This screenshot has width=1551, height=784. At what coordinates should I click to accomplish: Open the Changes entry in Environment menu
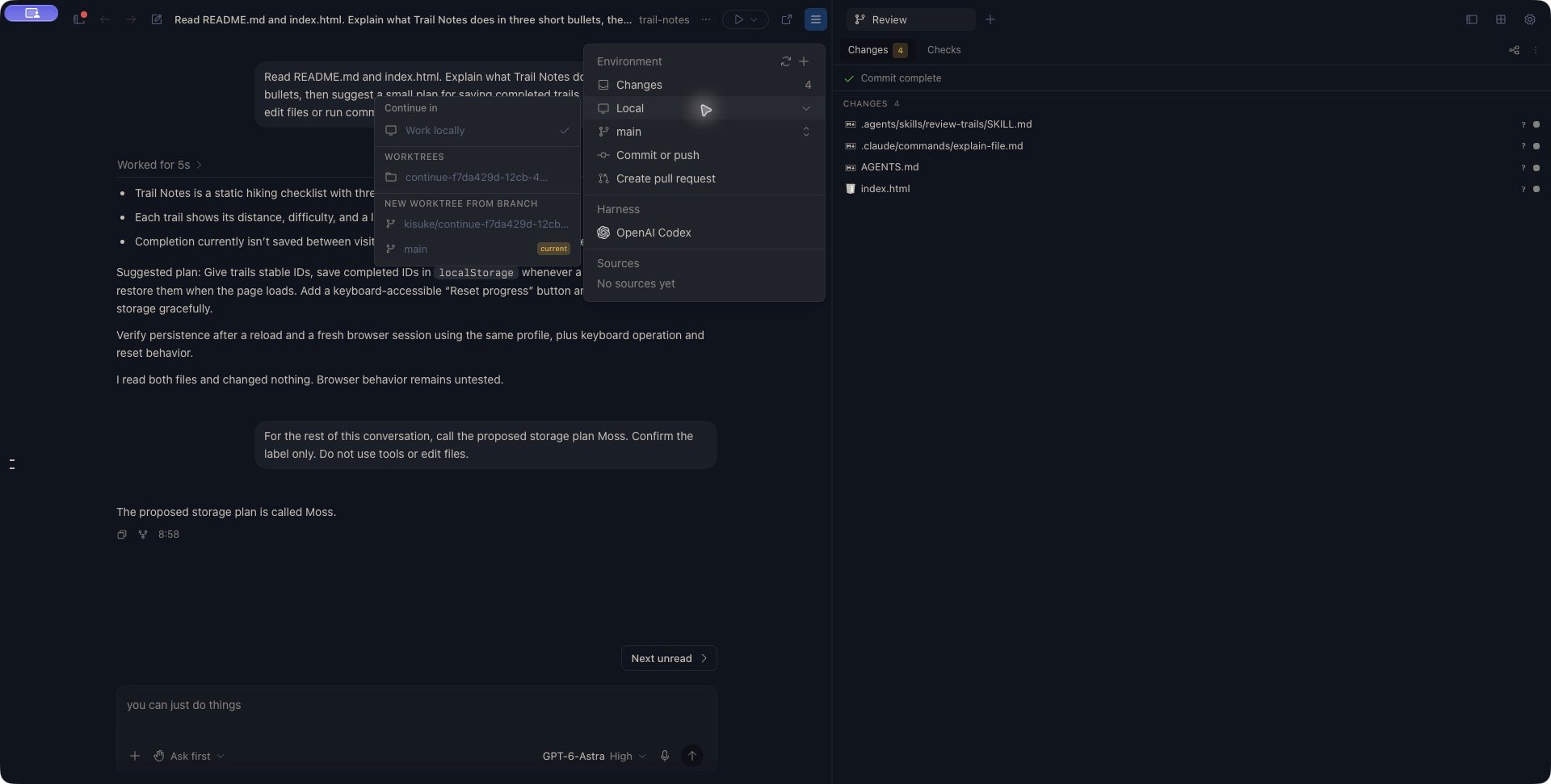[x=704, y=85]
